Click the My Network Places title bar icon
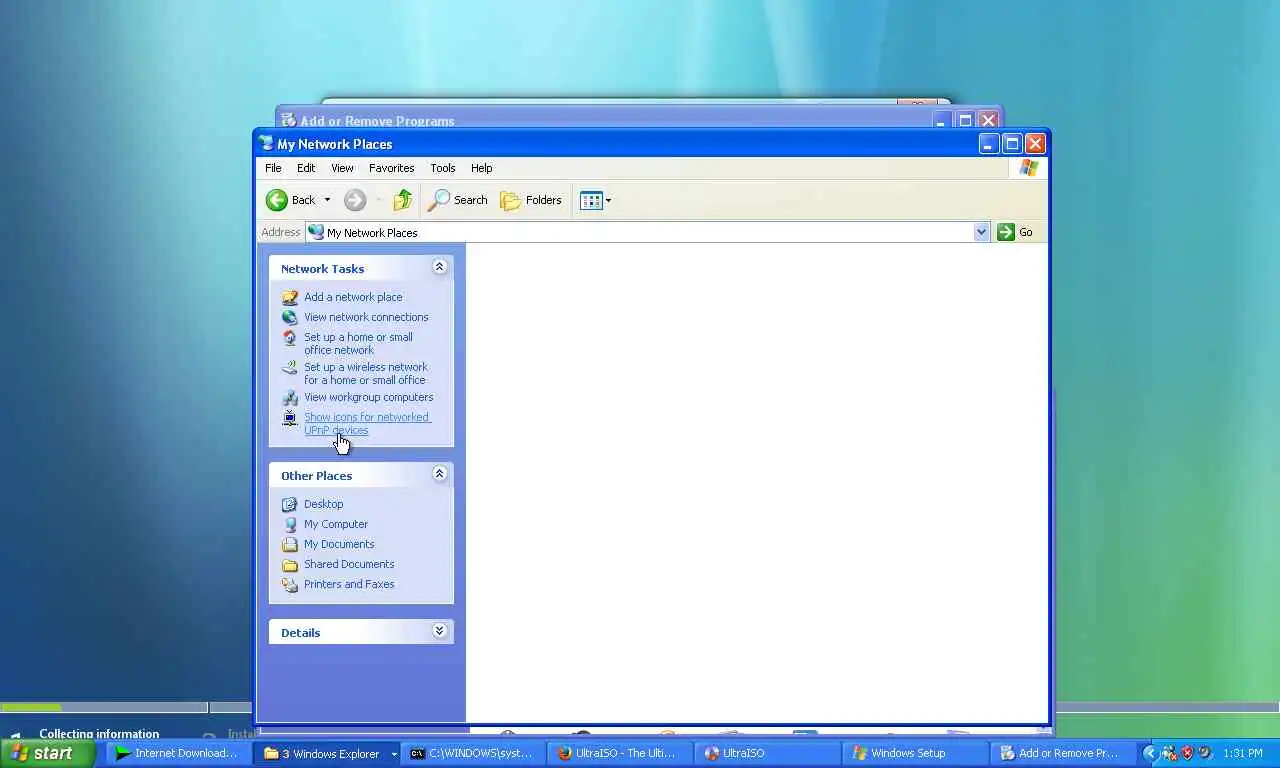This screenshot has height=768, width=1280. (266, 144)
